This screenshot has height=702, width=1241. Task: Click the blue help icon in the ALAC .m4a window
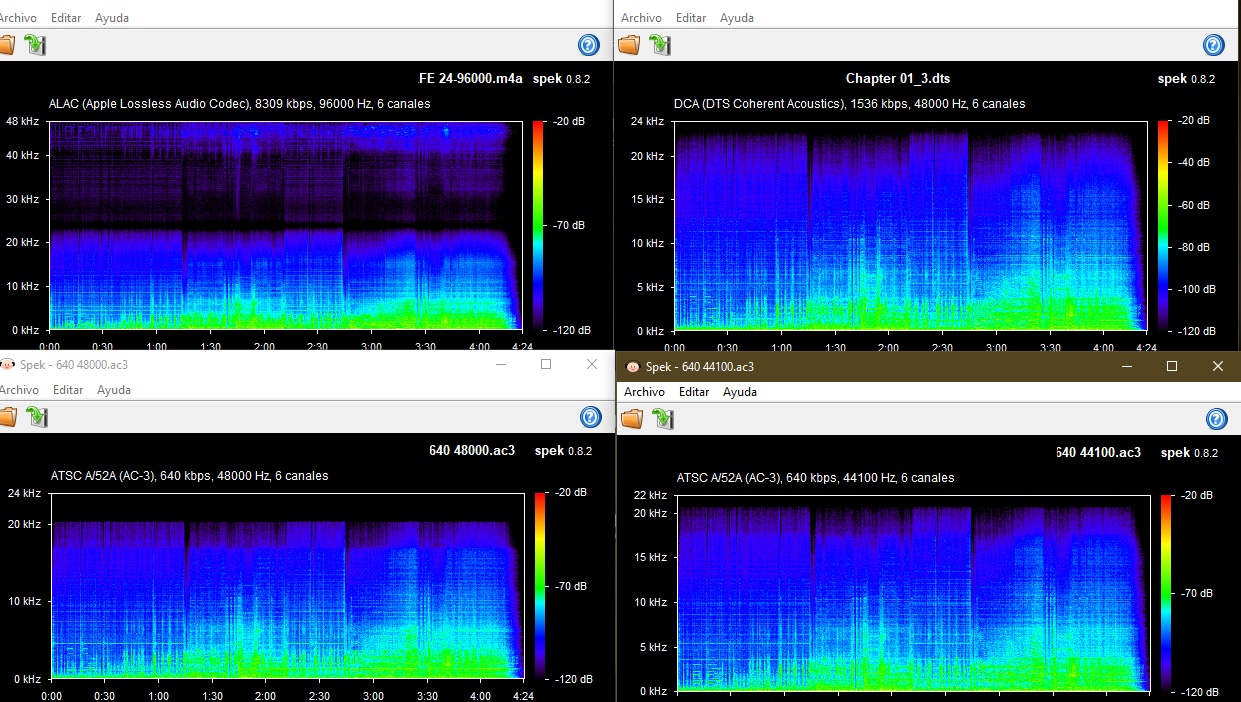[x=589, y=45]
